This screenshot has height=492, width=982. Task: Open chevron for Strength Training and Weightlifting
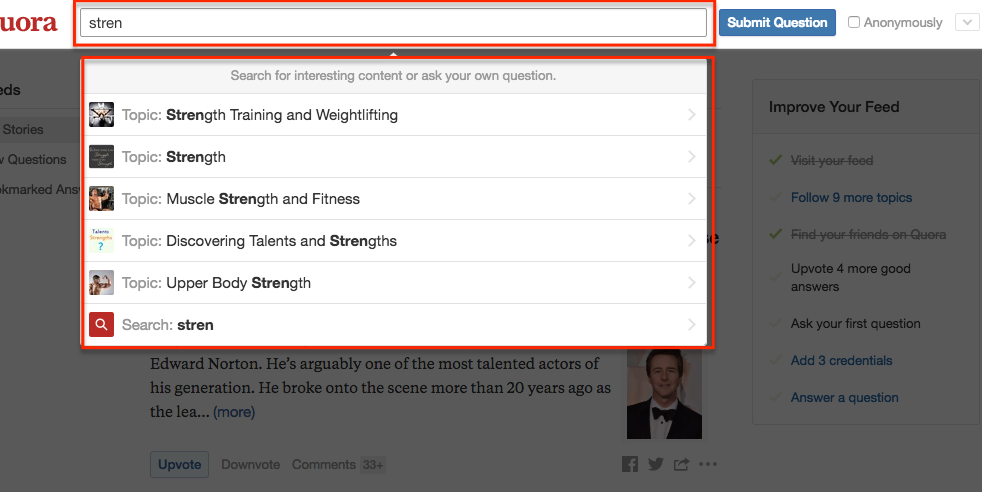tap(691, 115)
